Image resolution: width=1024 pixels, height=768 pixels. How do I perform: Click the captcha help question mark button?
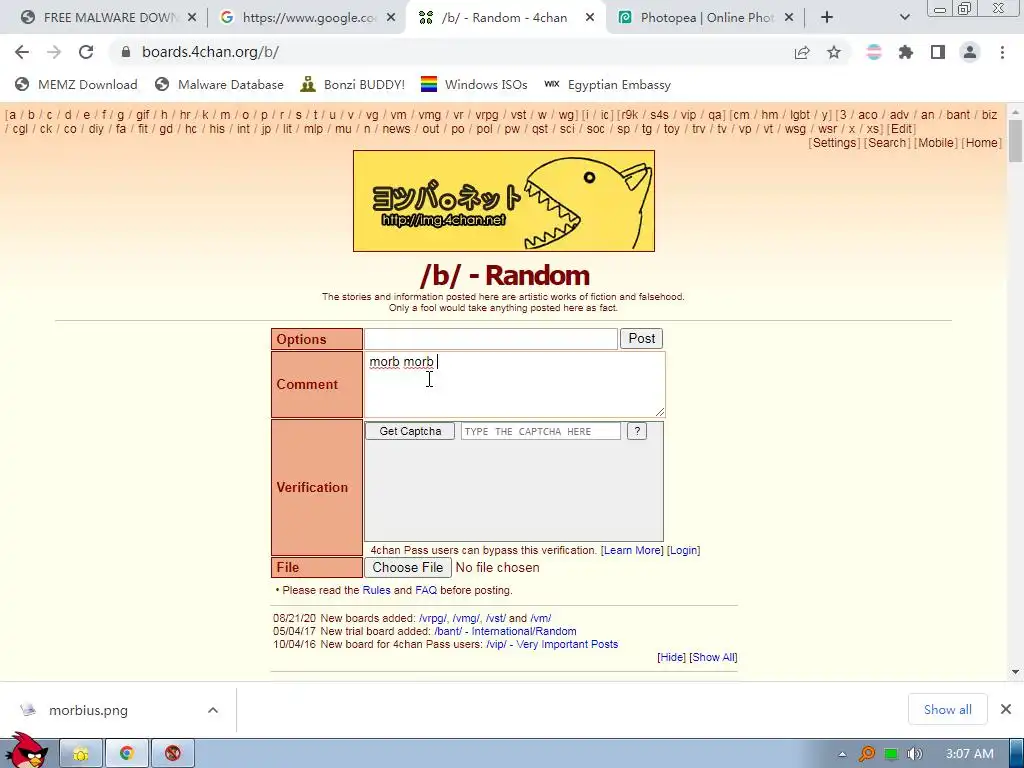[637, 431]
